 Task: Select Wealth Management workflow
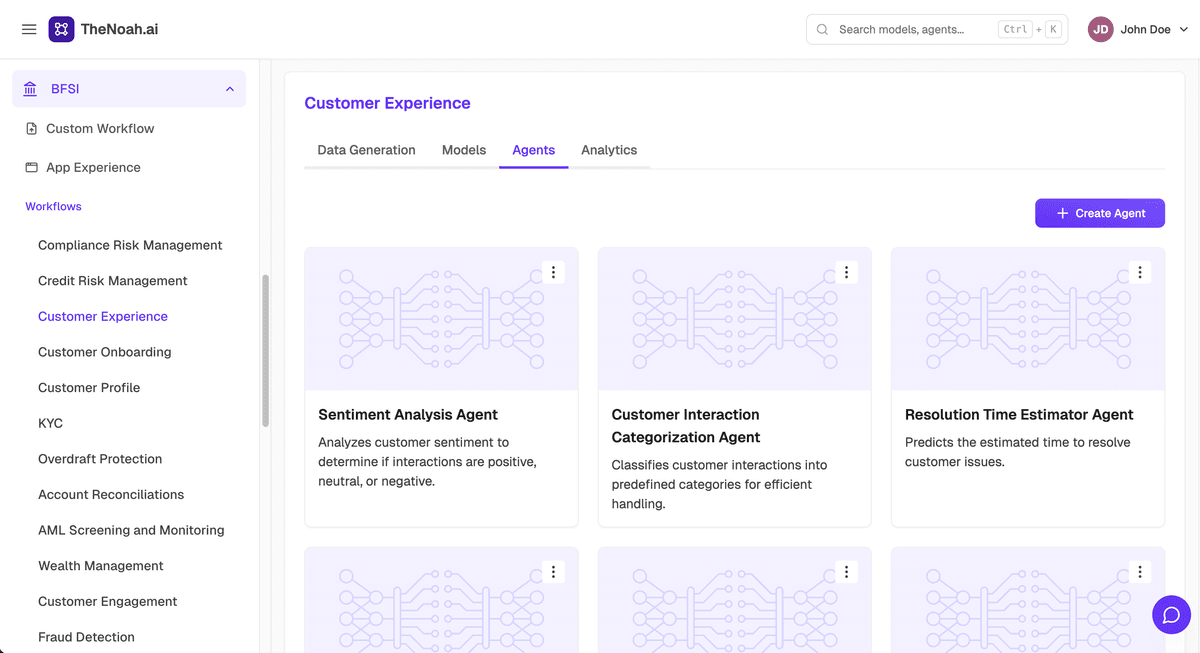click(101, 566)
